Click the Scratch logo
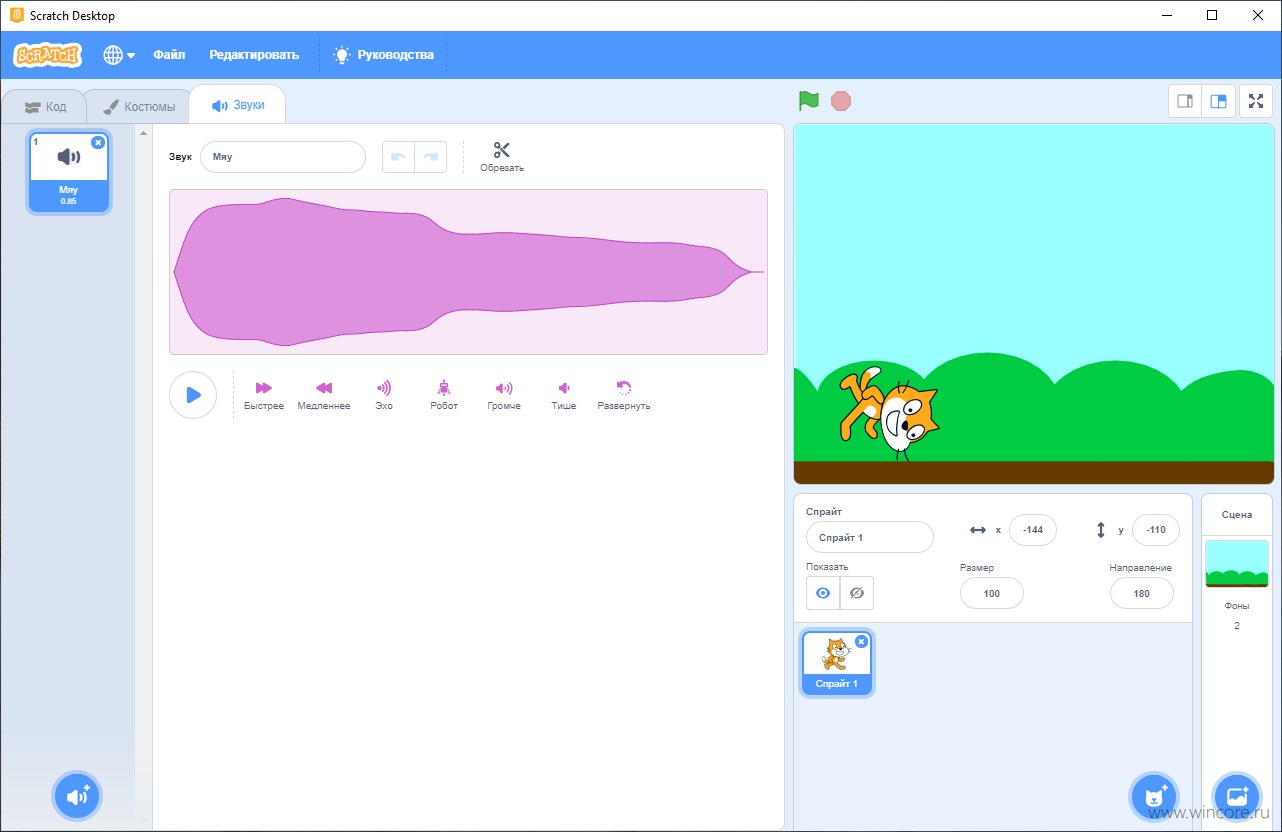This screenshot has height=832, width=1282. tap(47, 55)
